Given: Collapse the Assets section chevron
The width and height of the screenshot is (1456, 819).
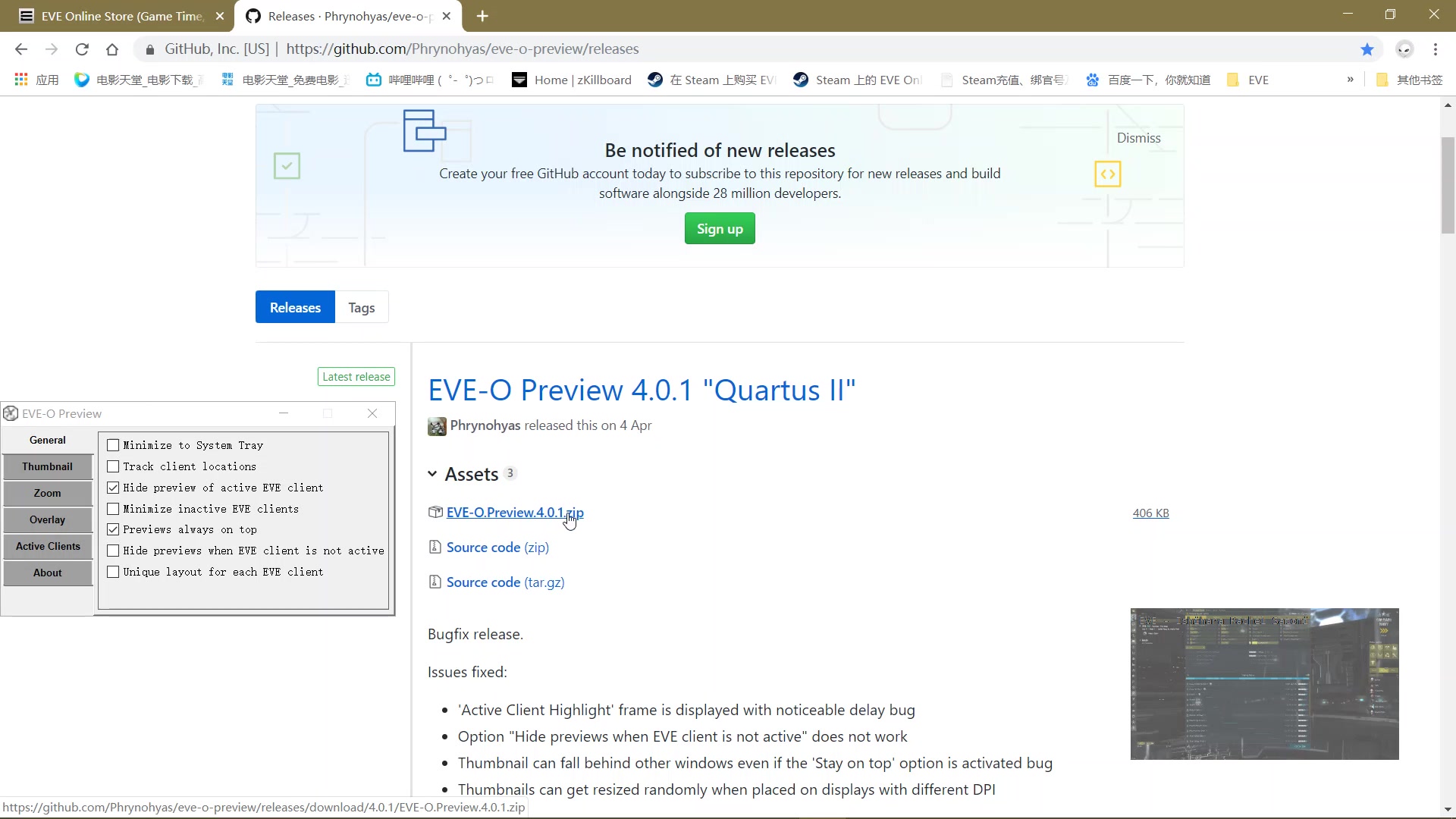Looking at the screenshot, I should (432, 474).
